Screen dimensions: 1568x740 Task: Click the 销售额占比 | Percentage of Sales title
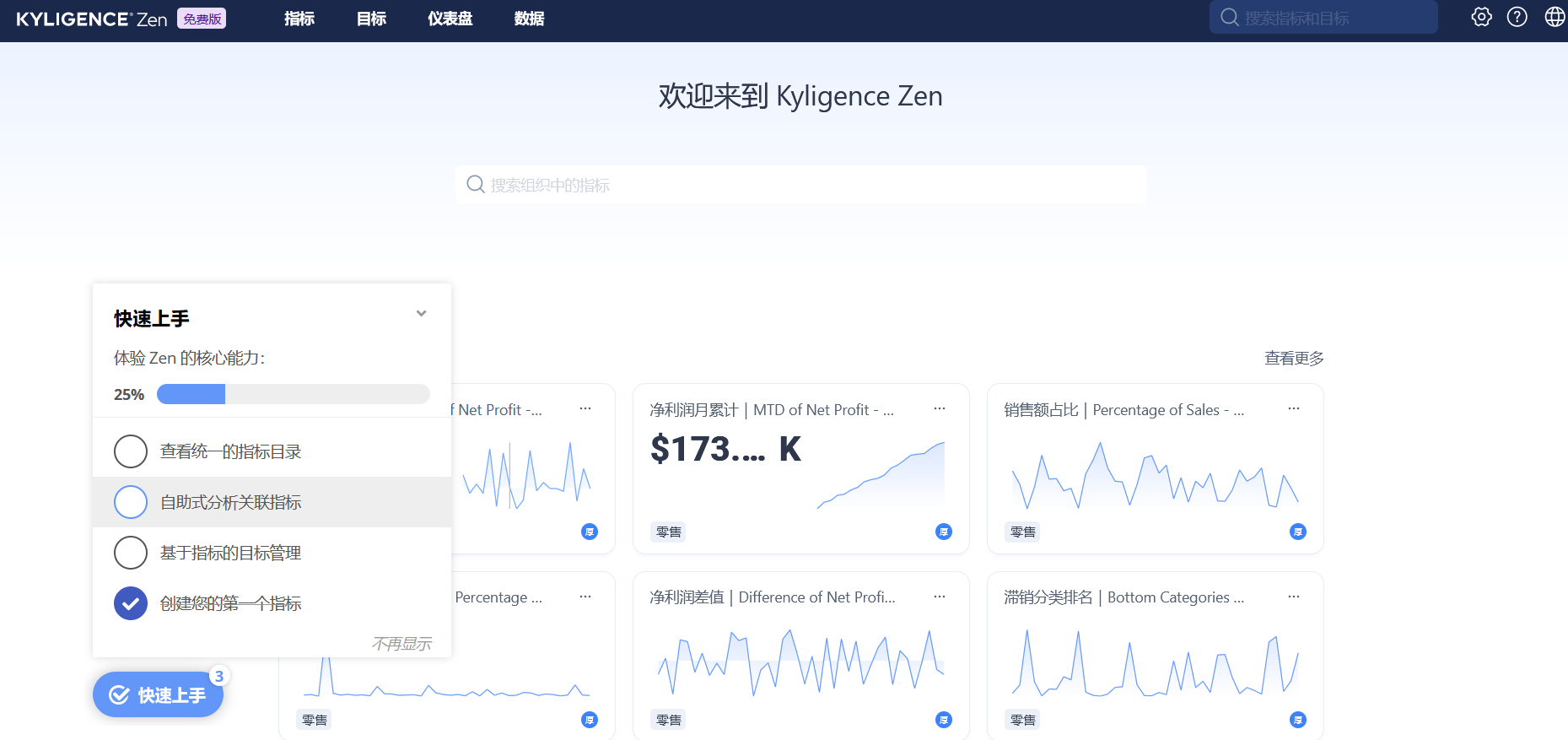tap(1123, 410)
